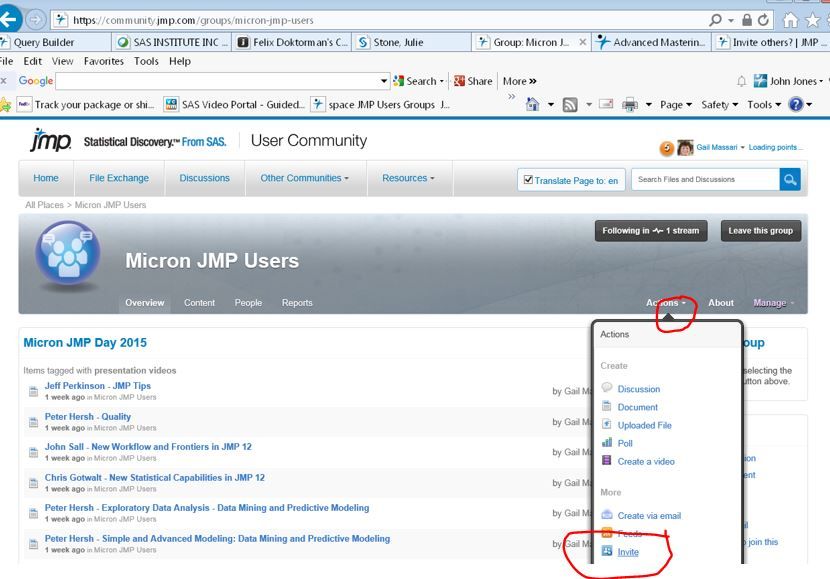Open the Edit menu
This screenshot has width=830, height=579.
(32, 61)
